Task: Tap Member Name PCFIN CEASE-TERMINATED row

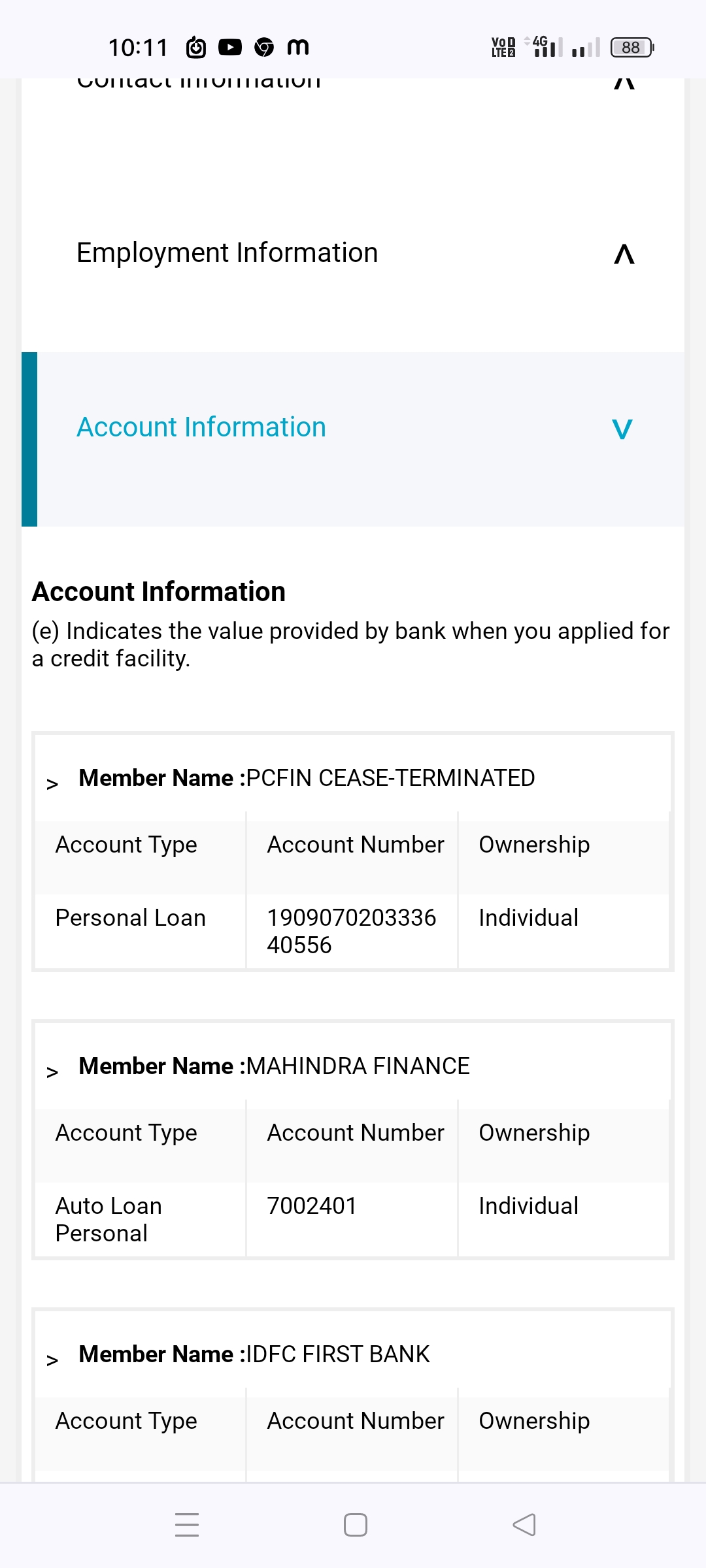Action: tap(307, 778)
